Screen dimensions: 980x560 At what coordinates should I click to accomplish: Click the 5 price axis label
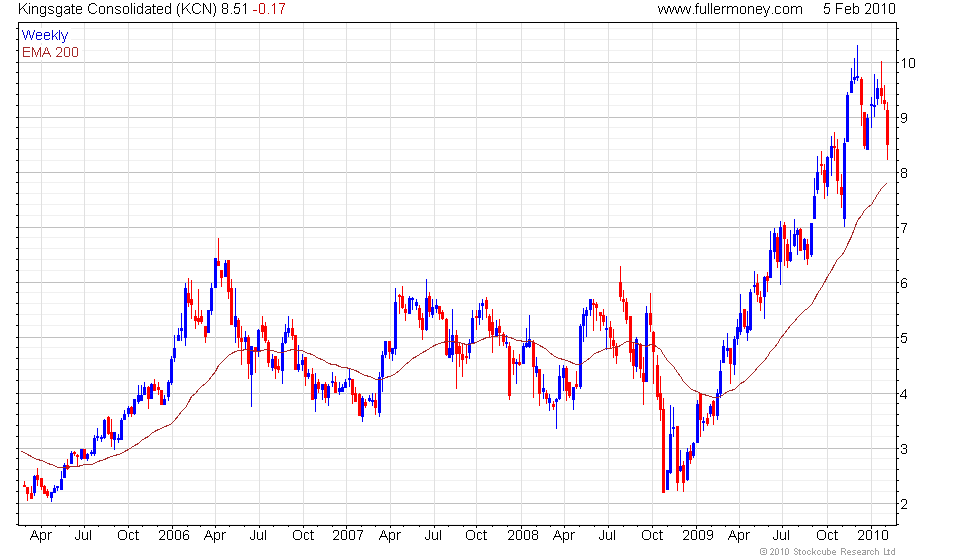coord(904,338)
